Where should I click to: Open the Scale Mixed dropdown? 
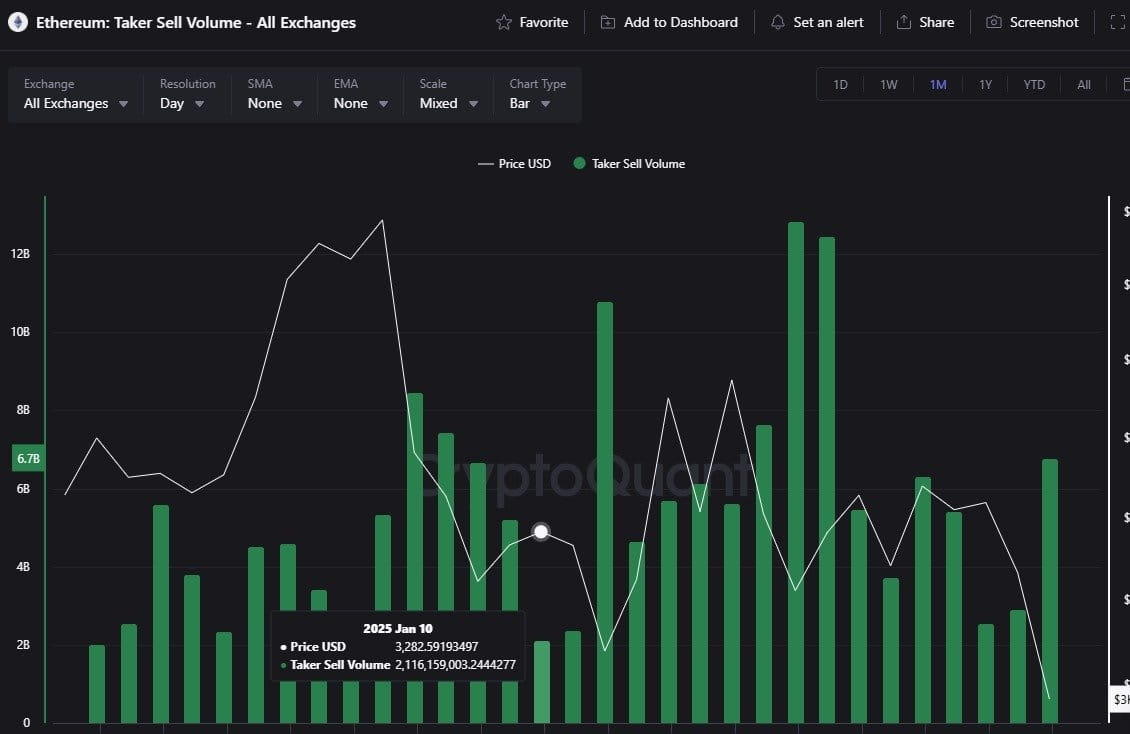tap(448, 94)
